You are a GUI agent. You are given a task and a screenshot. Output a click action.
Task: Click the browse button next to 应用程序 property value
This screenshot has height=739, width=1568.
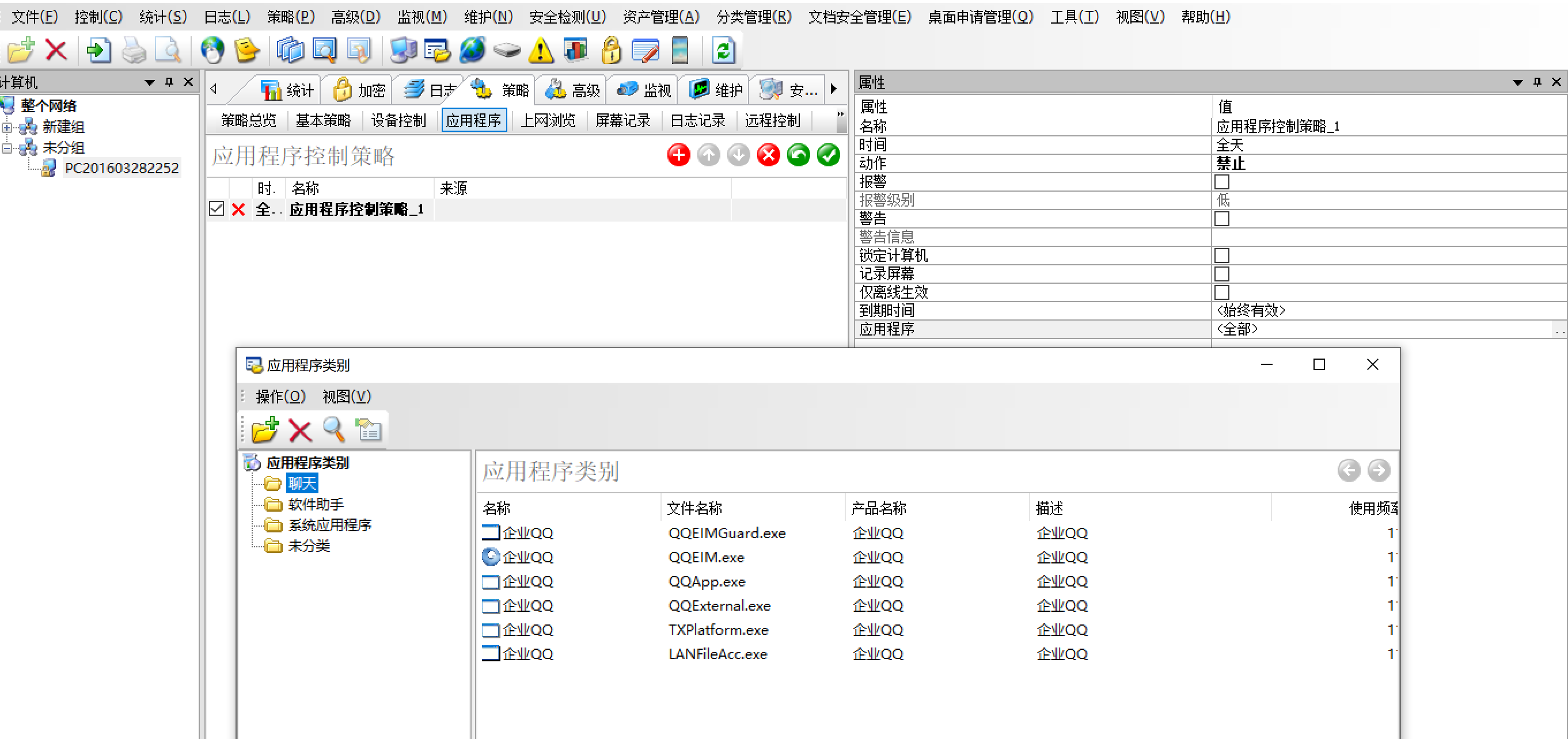(1559, 331)
